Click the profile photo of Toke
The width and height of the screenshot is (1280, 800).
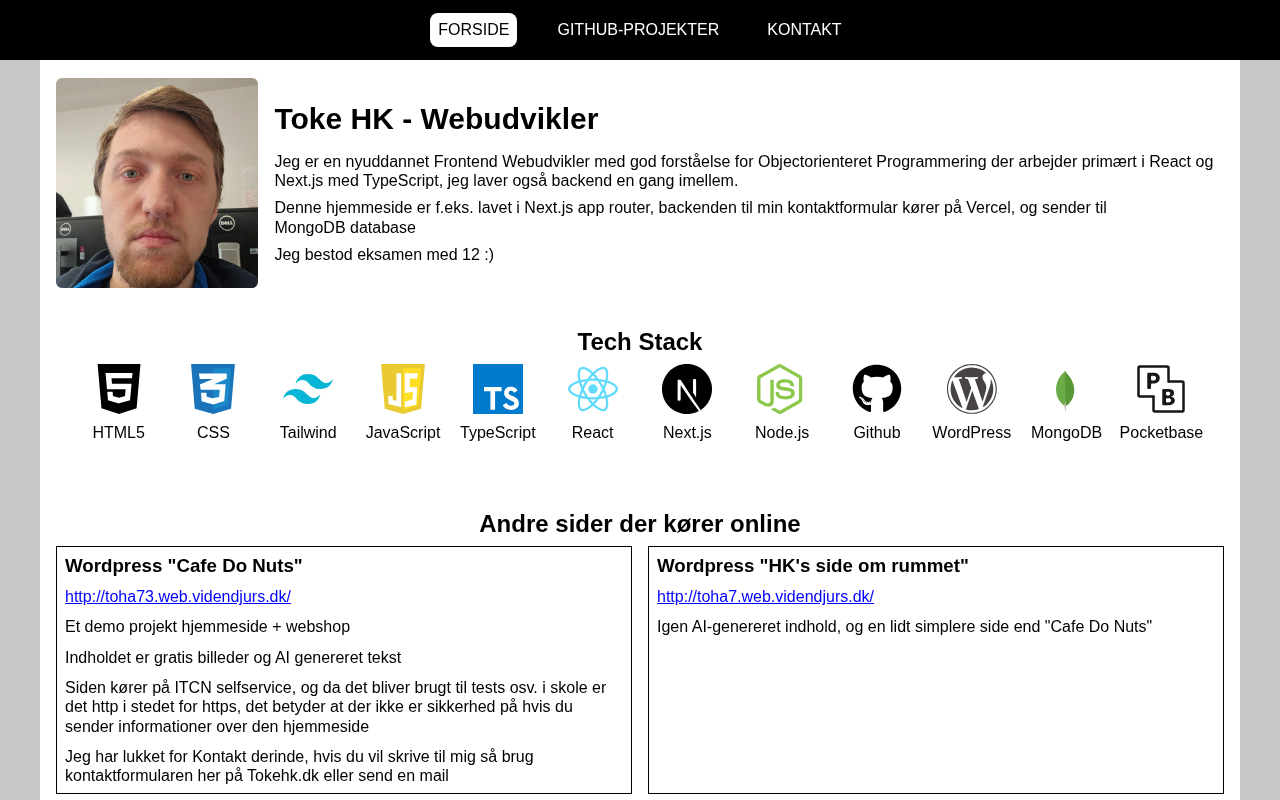tap(157, 183)
